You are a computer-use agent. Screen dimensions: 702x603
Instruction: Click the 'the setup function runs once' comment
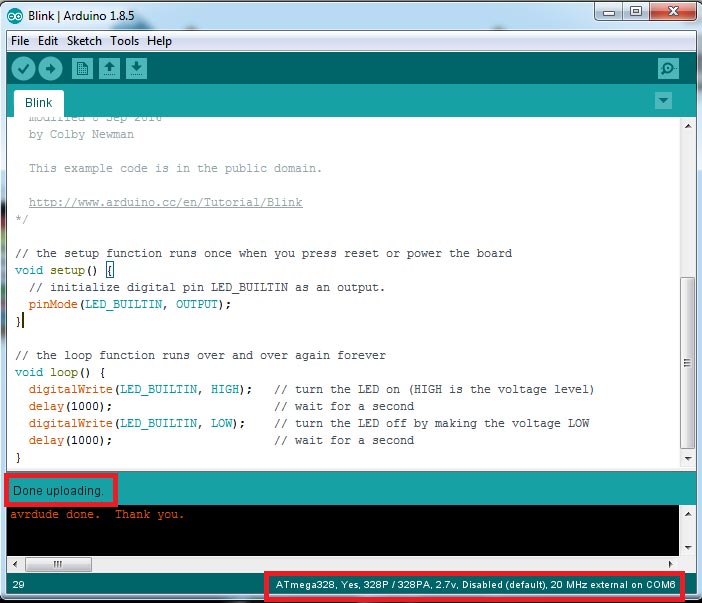[x=263, y=253]
